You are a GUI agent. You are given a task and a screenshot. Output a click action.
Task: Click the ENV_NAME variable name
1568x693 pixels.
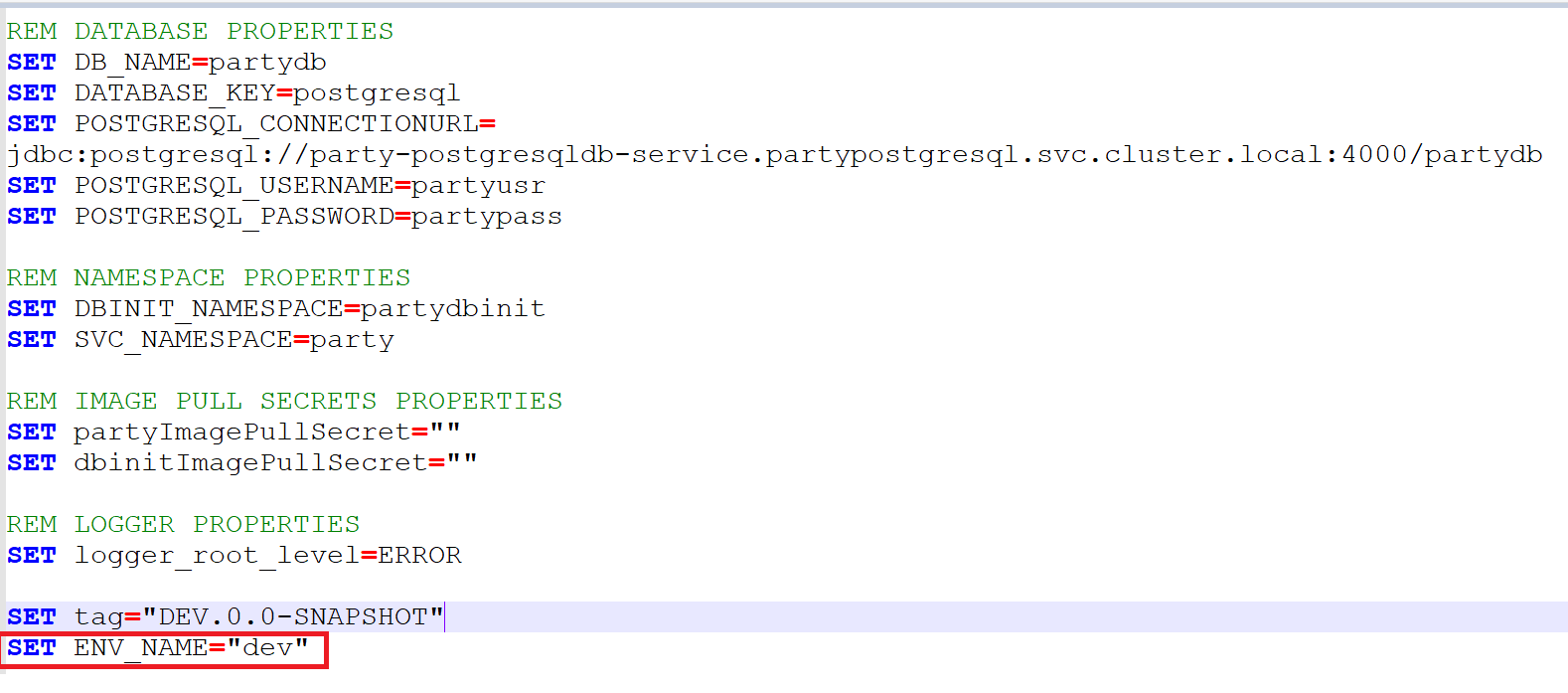point(140,648)
